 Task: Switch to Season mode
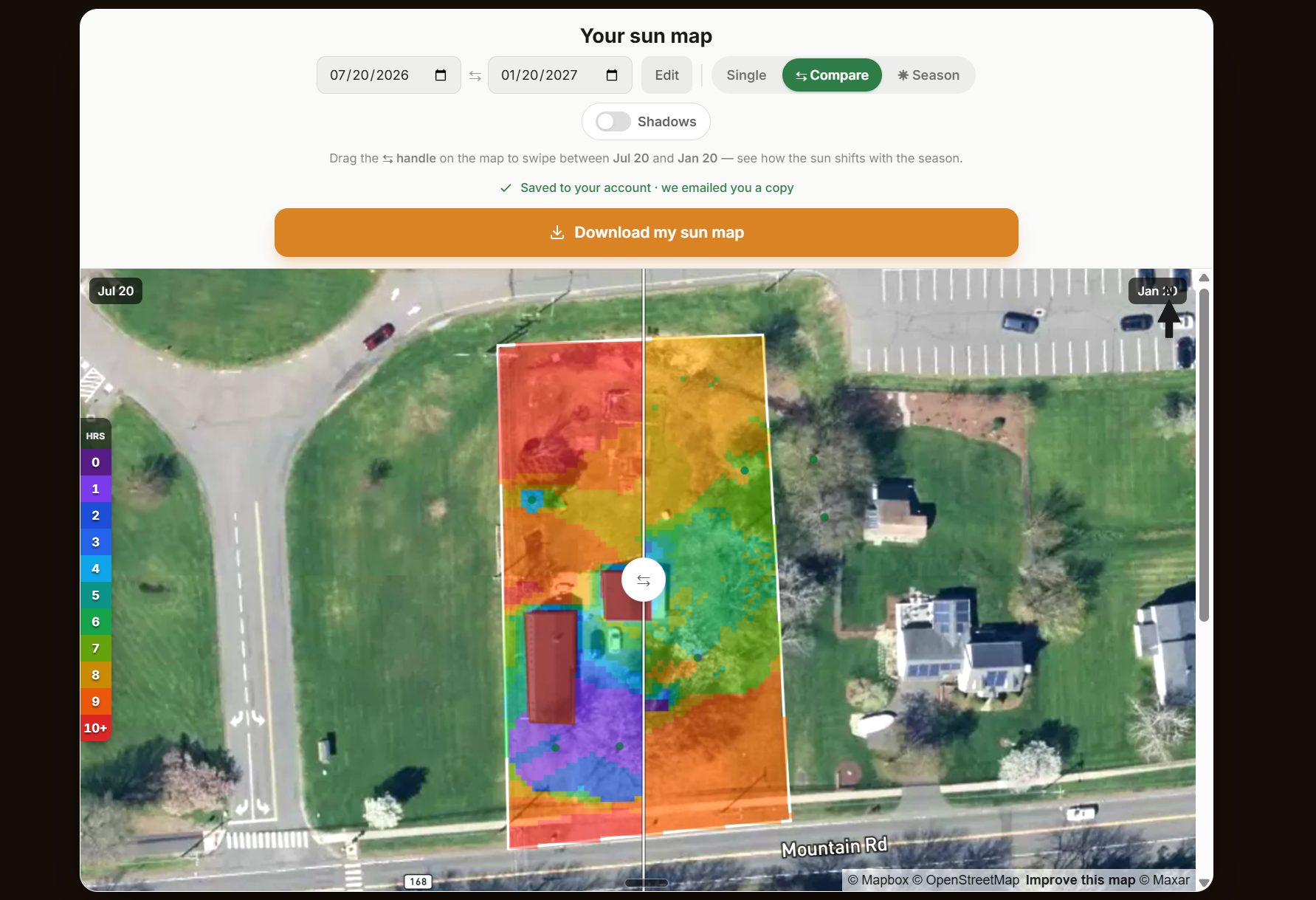coord(929,75)
